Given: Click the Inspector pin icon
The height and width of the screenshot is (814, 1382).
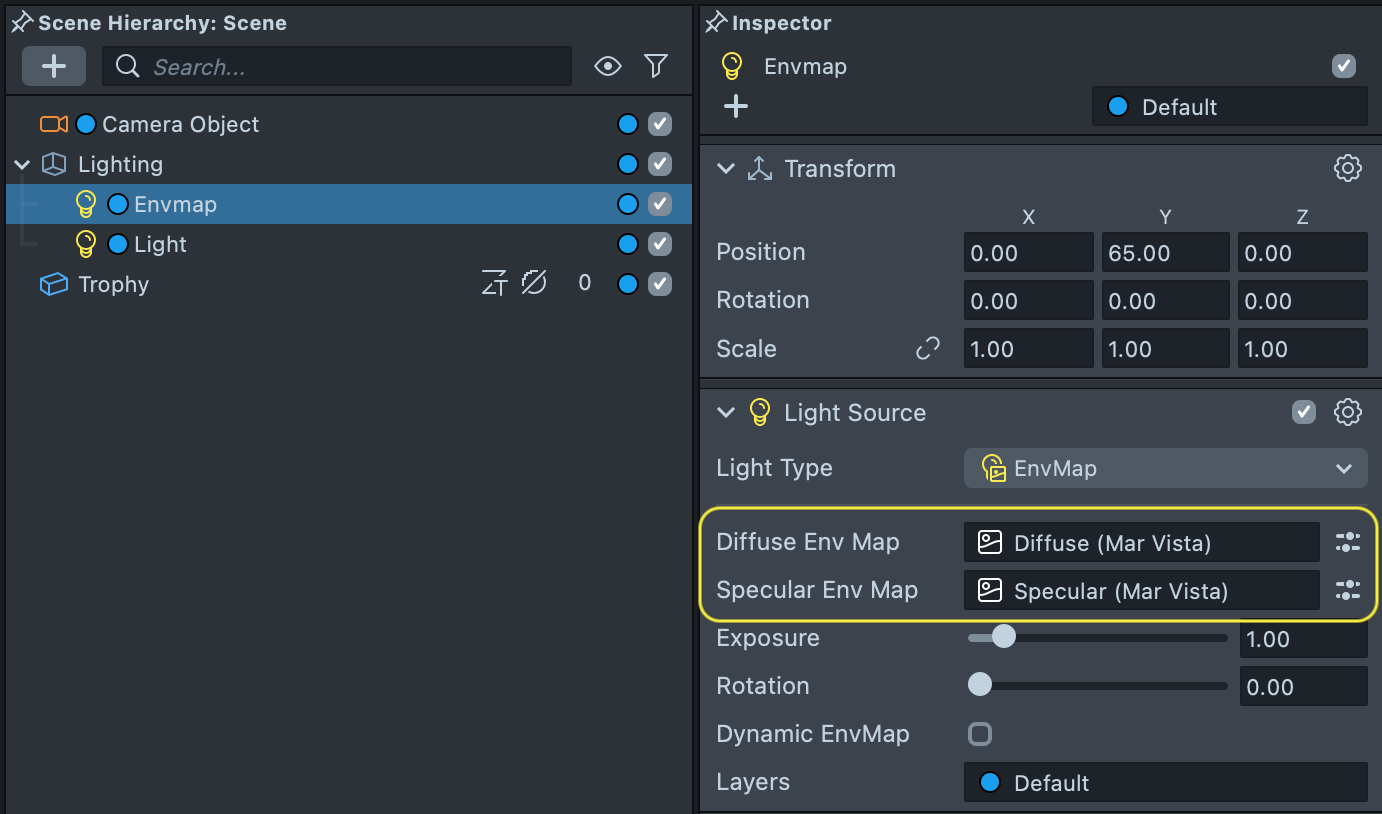Looking at the screenshot, I should [715, 22].
